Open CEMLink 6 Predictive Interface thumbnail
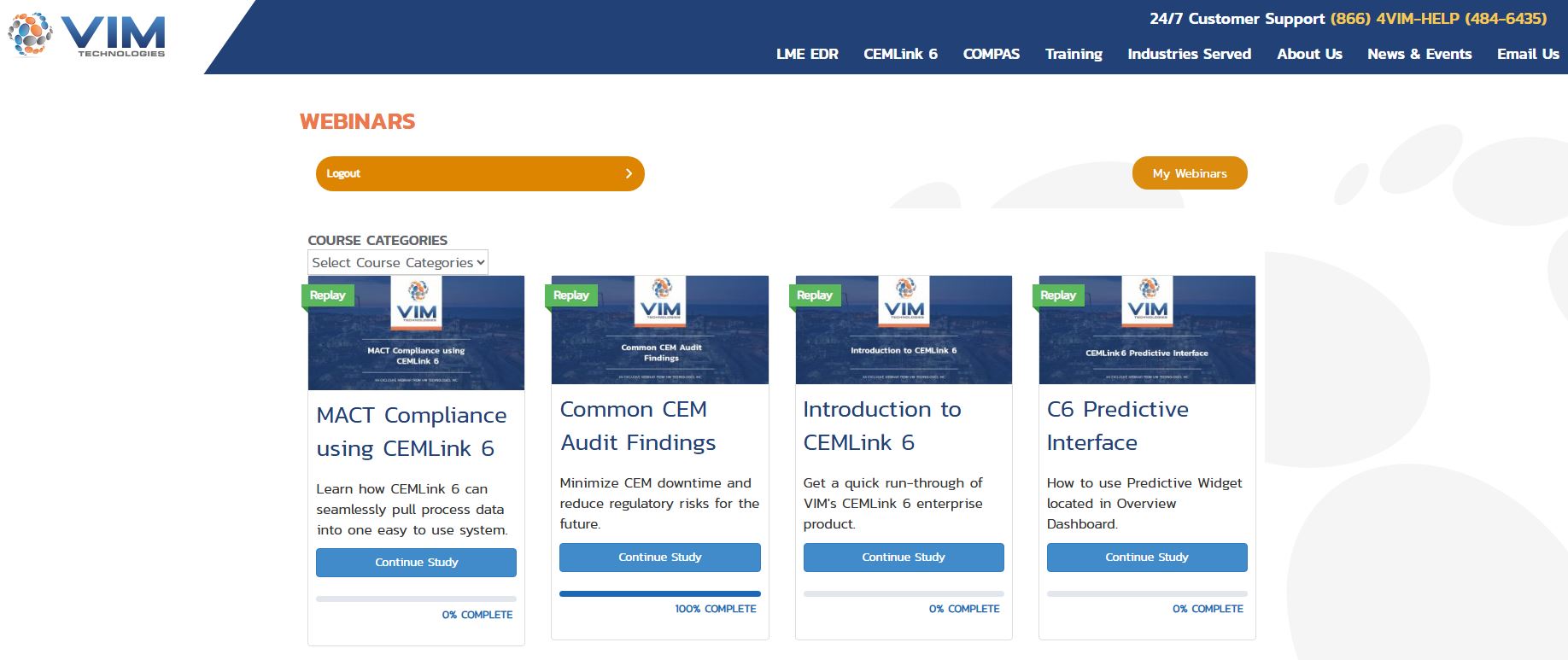The height and width of the screenshot is (660, 1568). click(1147, 330)
